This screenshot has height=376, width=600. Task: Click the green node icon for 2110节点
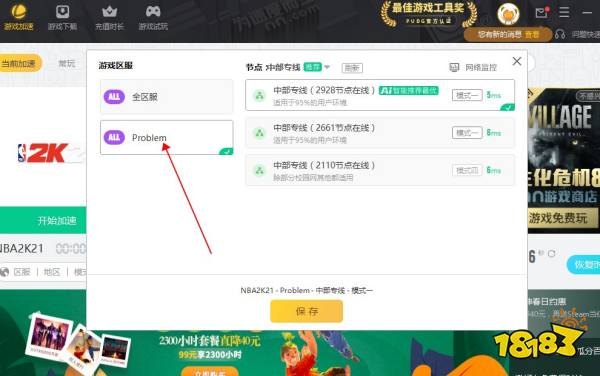[259, 170]
